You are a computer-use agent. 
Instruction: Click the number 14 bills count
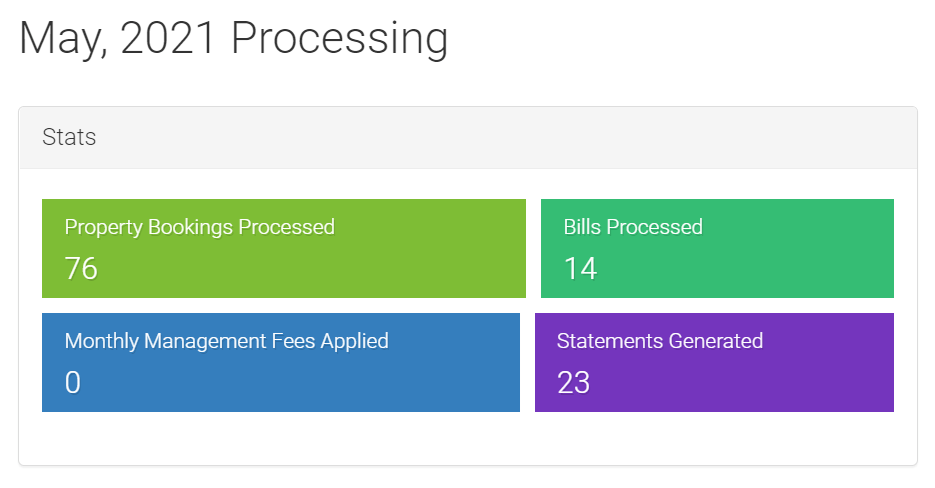click(580, 268)
